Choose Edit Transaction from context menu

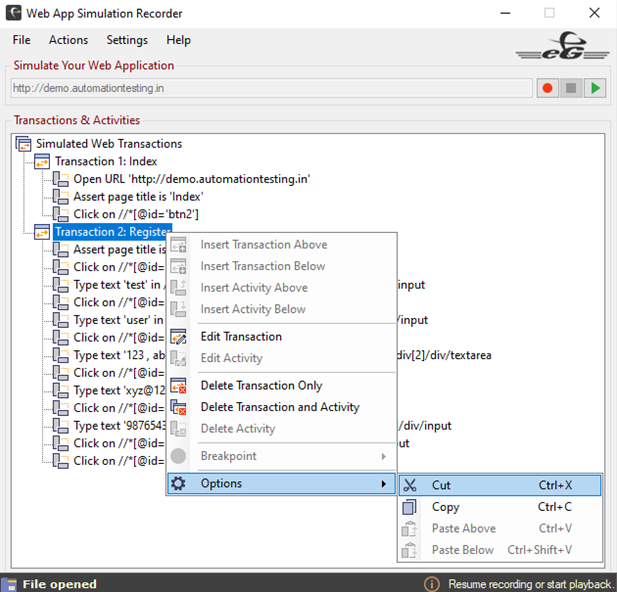point(281,337)
